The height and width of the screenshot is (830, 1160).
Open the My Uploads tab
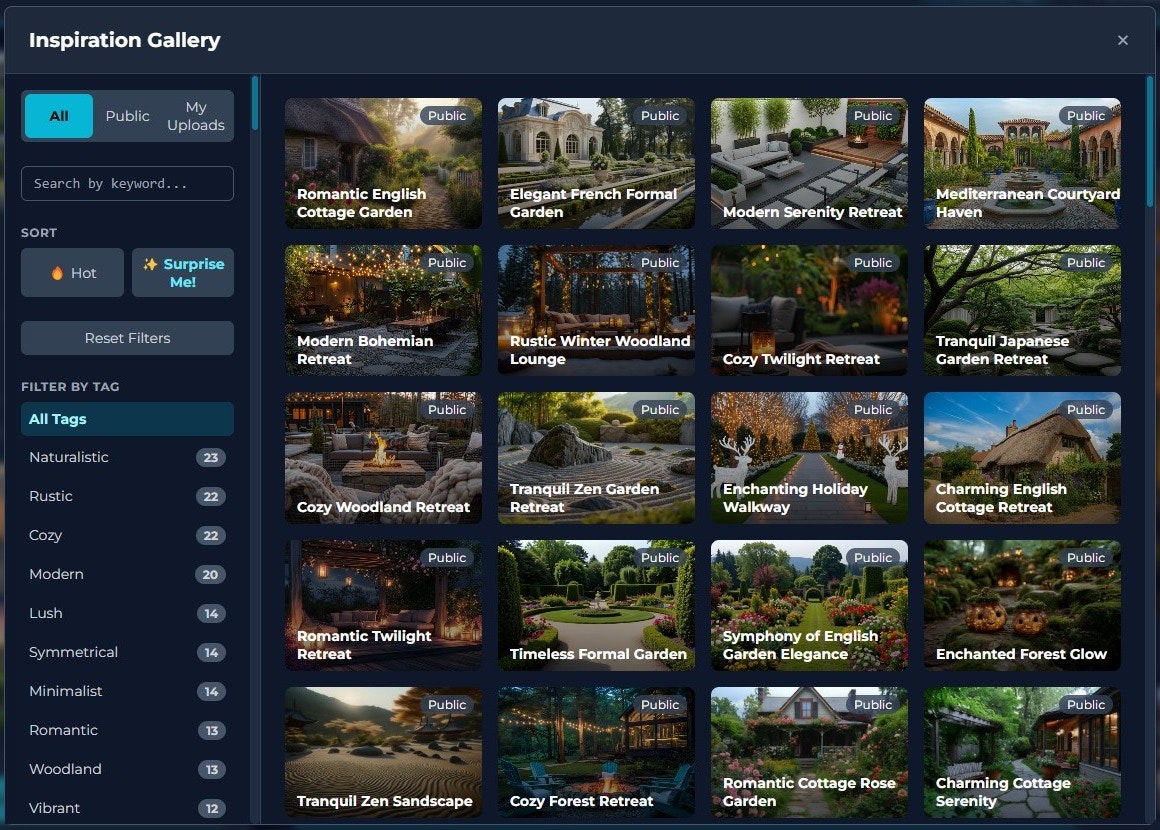195,115
